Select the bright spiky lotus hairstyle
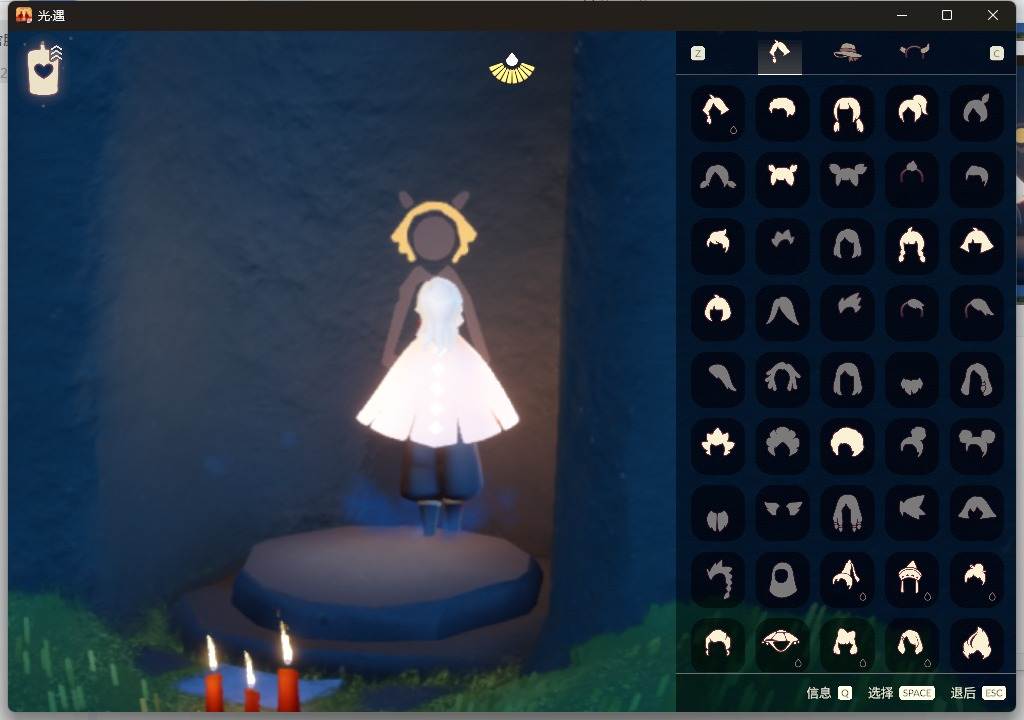The width and height of the screenshot is (1024, 720). [718, 446]
